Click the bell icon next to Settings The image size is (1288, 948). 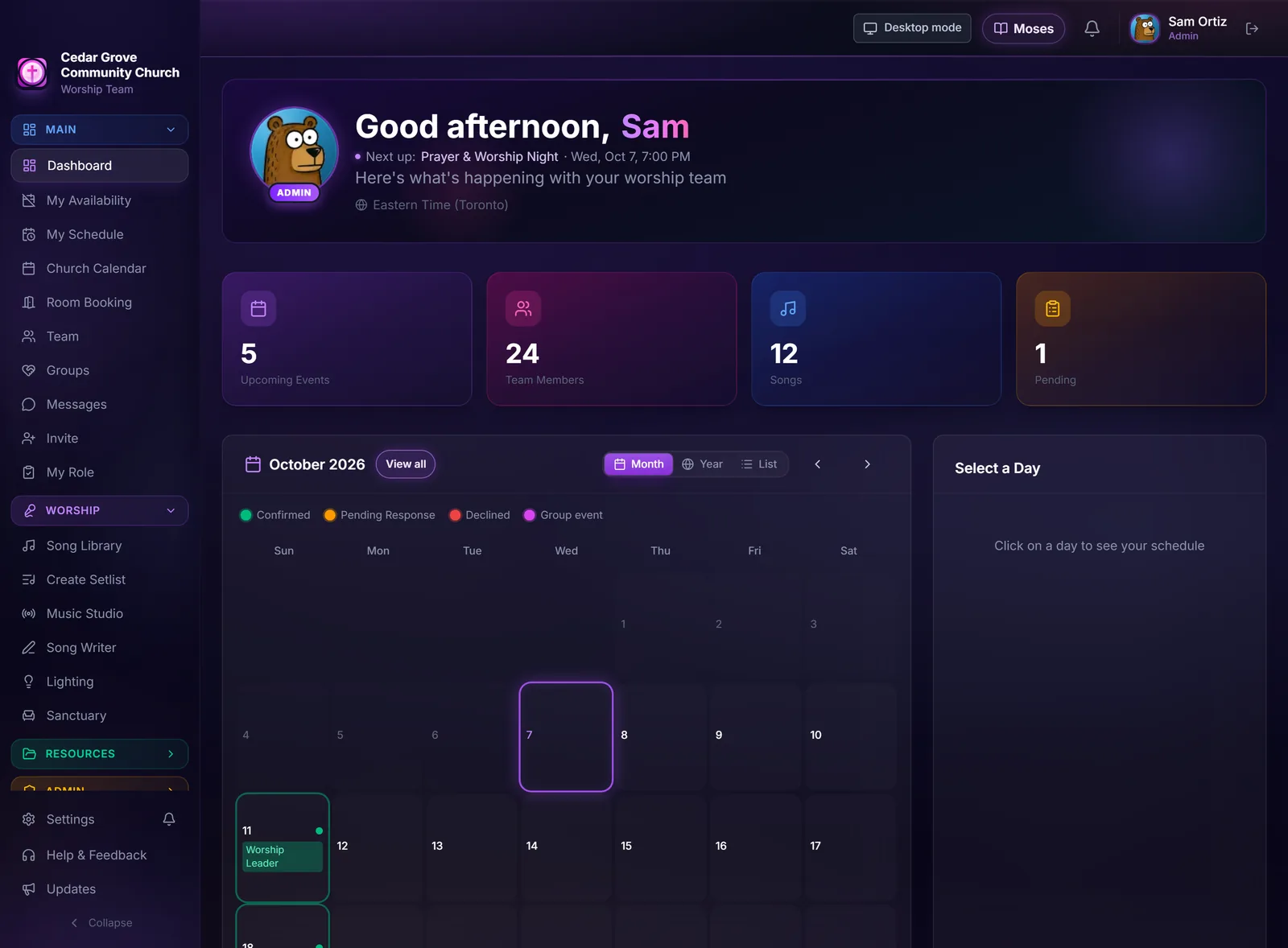coord(169,819)
